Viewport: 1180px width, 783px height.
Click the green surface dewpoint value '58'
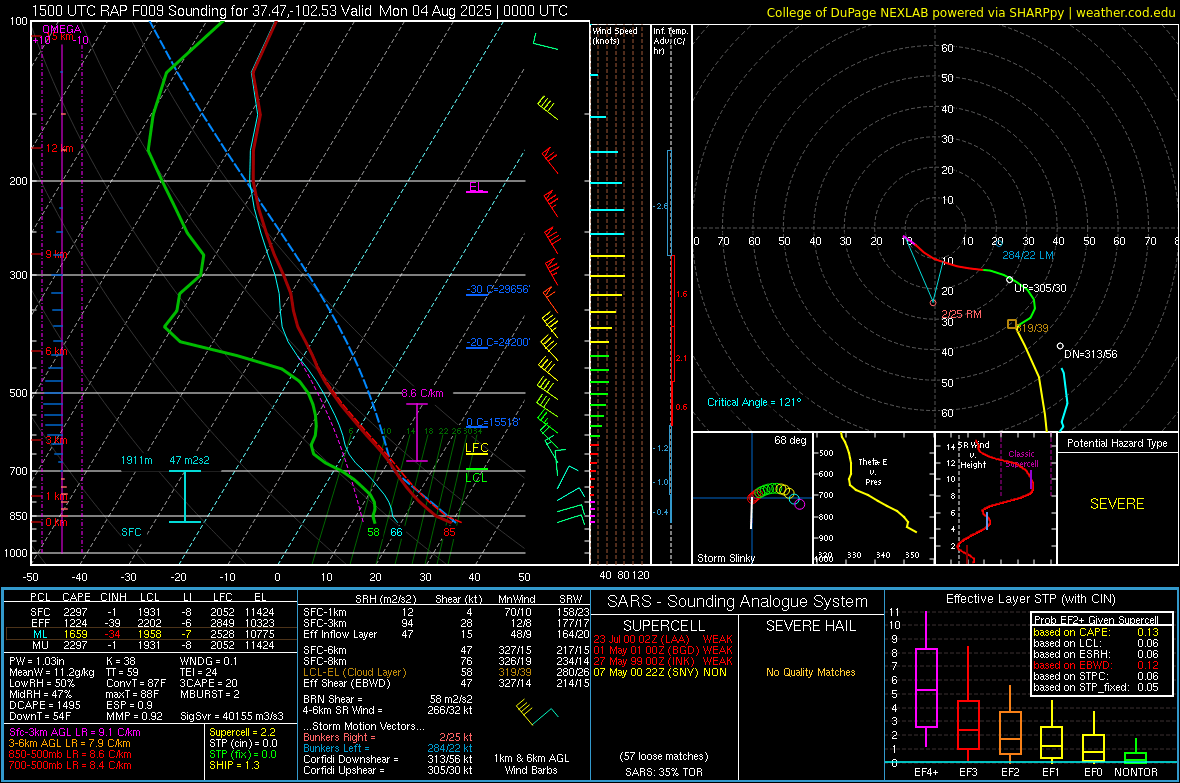[373, 532]
